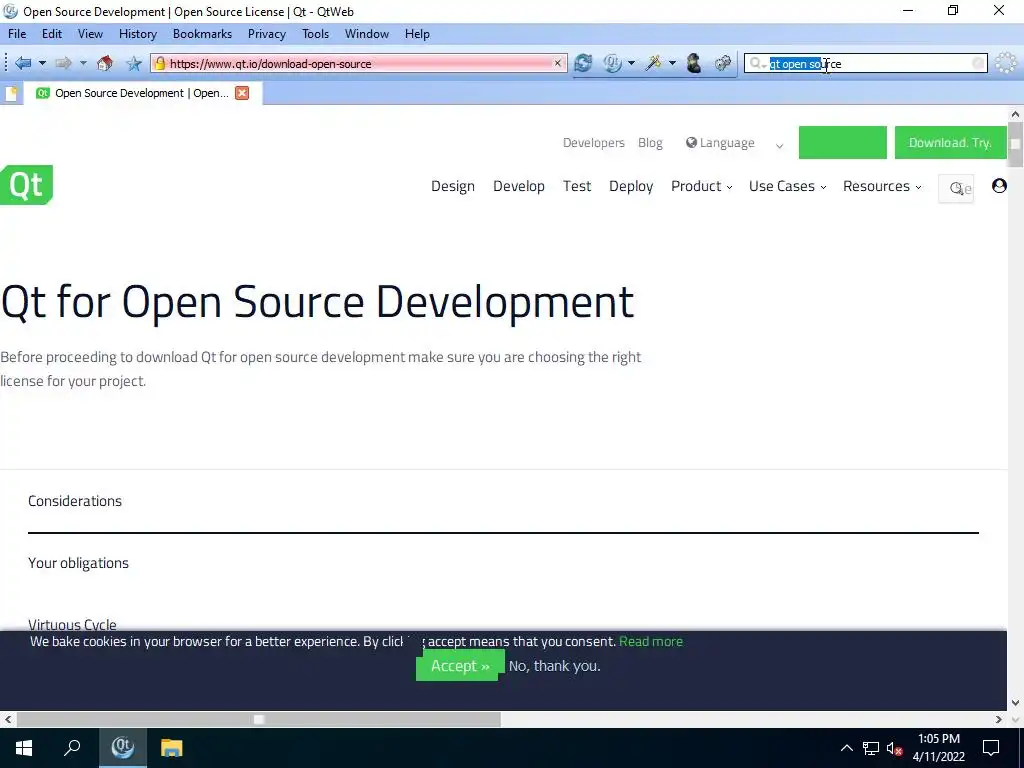Open the Help menu
This screenshot has width=1024, height=768.
click(417, 34)
